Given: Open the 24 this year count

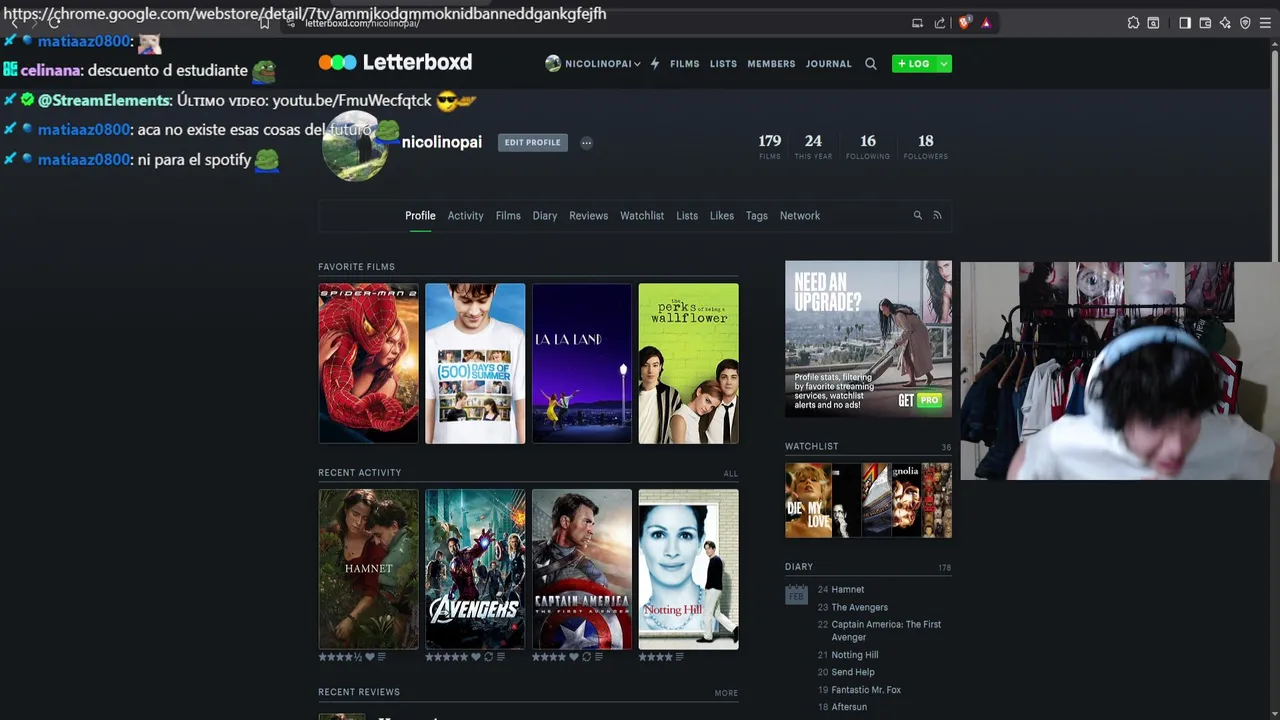Looking at the screenshot, I should click(813, 145).
